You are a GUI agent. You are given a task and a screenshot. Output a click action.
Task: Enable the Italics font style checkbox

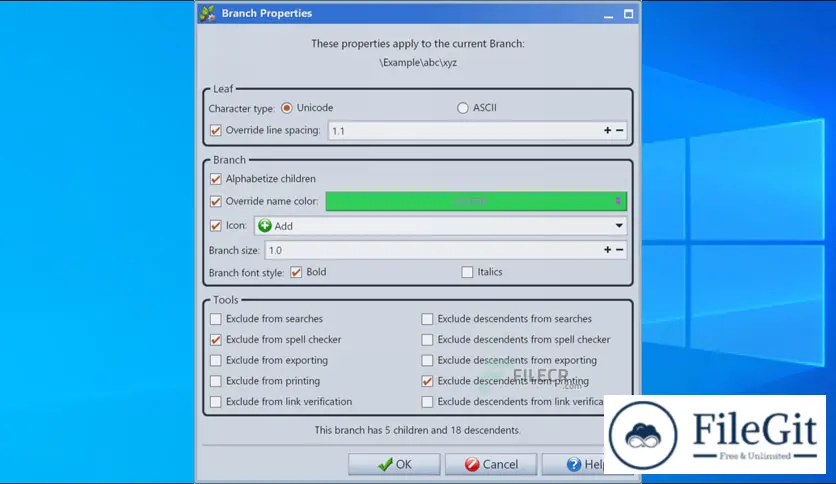click(x=467, y=272)
